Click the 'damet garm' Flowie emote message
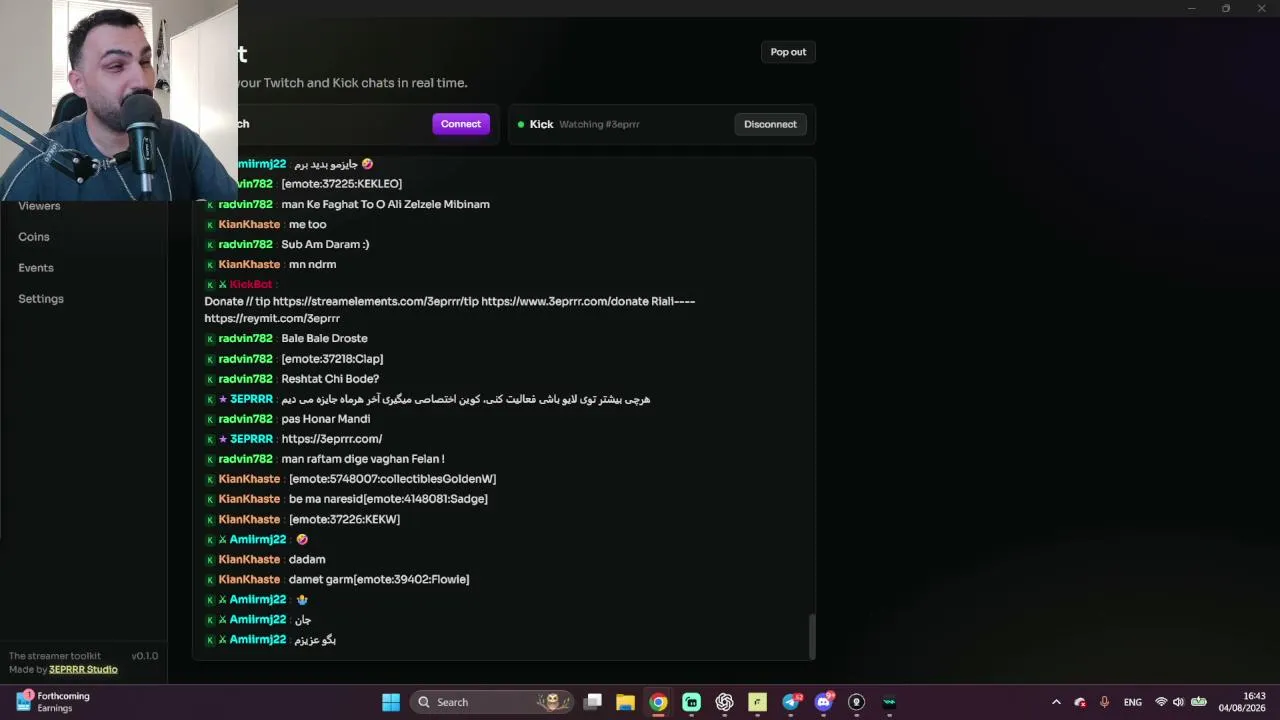 click(x=379, y=579)
